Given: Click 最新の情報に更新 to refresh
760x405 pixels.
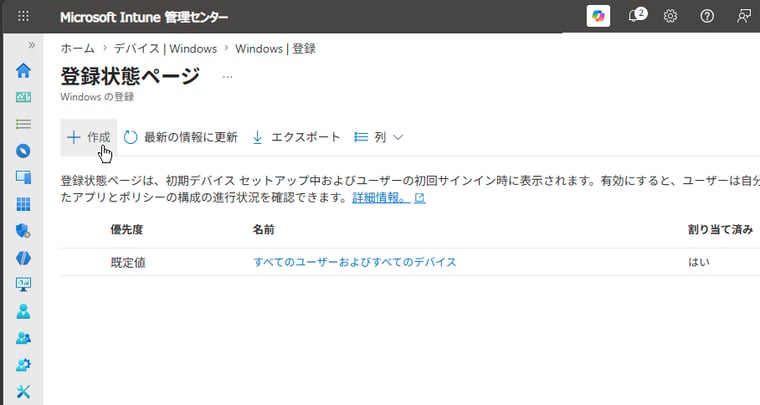Looking at the screenshot, I should pos(180,137).
